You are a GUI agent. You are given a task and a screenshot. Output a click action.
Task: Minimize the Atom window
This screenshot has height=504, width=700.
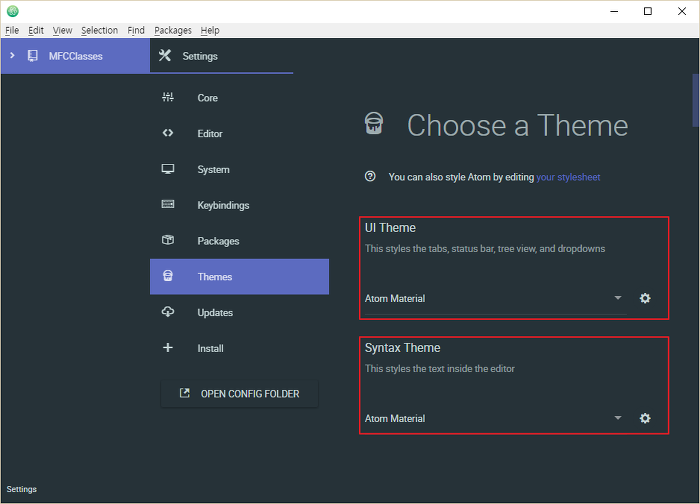614,11
